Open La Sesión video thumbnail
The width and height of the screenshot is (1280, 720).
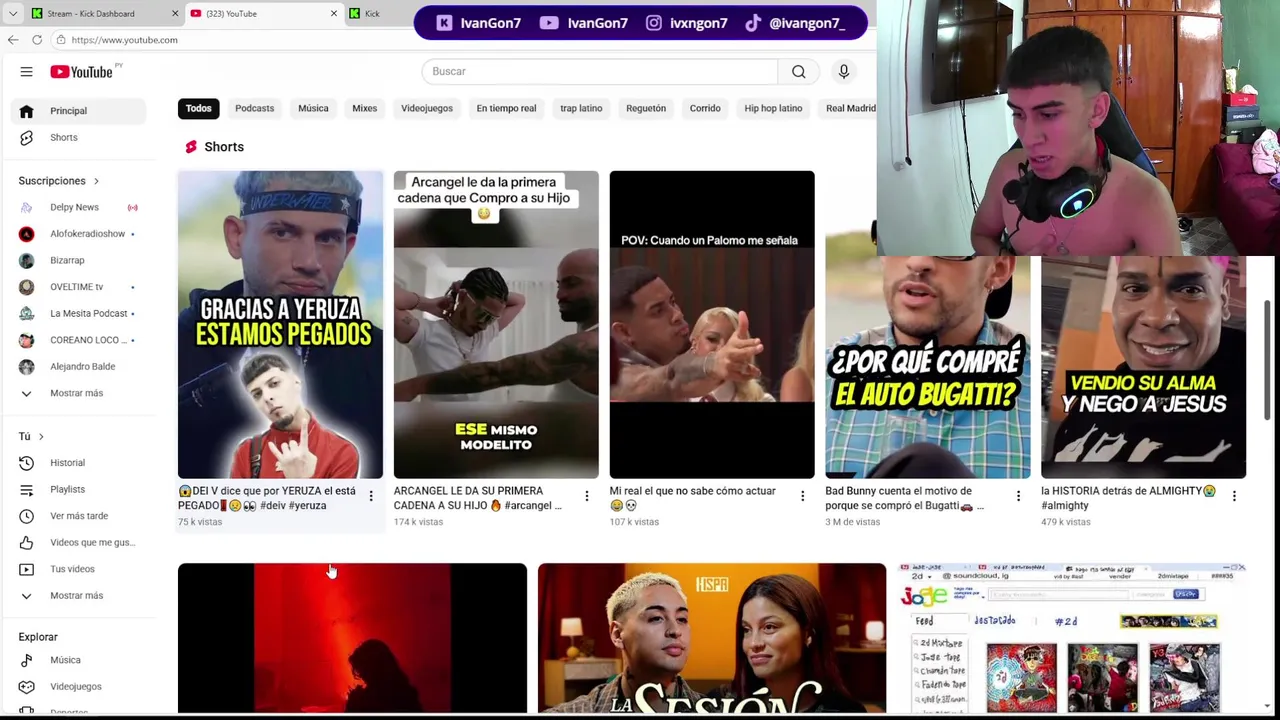(x=712, y=638)
